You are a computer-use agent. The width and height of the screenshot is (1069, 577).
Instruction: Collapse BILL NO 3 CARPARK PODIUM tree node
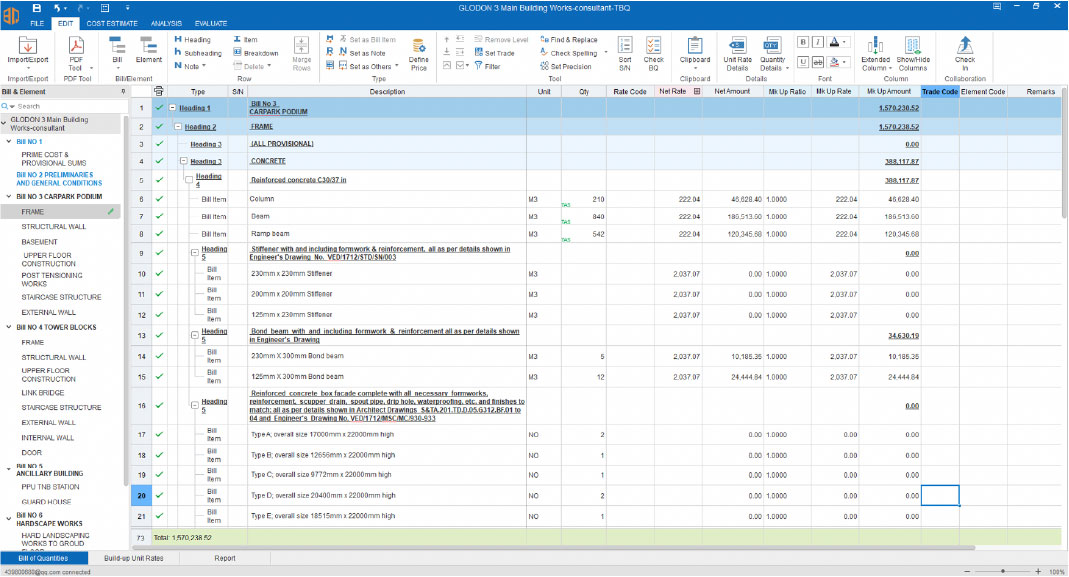point(7,197)
